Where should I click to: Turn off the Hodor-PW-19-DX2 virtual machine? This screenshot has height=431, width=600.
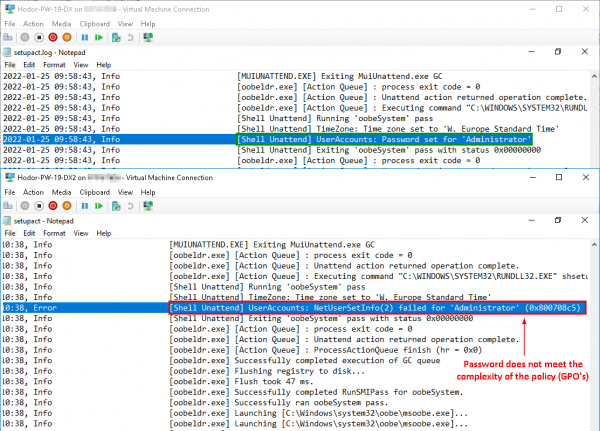(39, 206)
